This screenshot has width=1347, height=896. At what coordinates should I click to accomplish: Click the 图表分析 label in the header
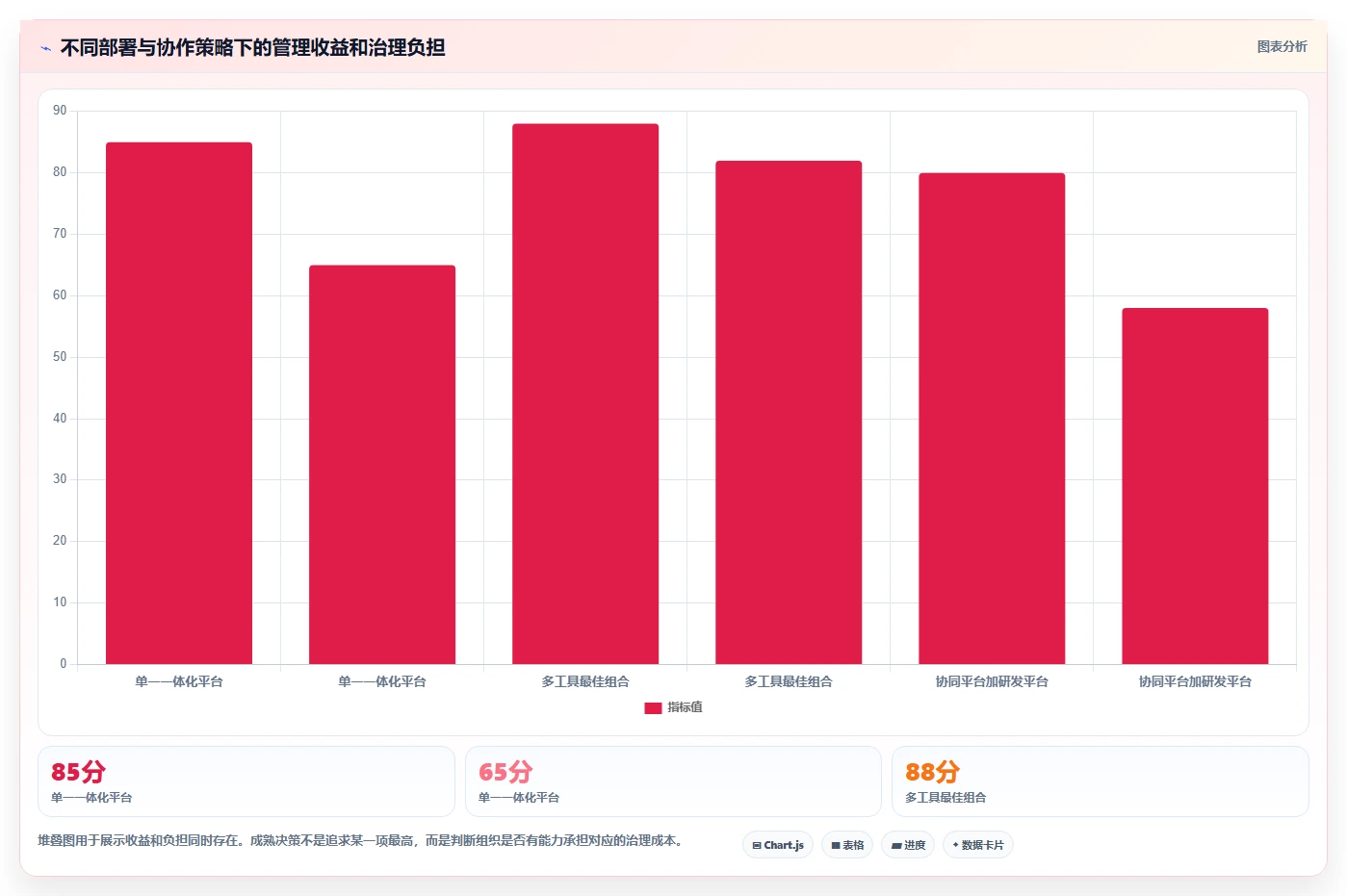[x=1282, y=46]
